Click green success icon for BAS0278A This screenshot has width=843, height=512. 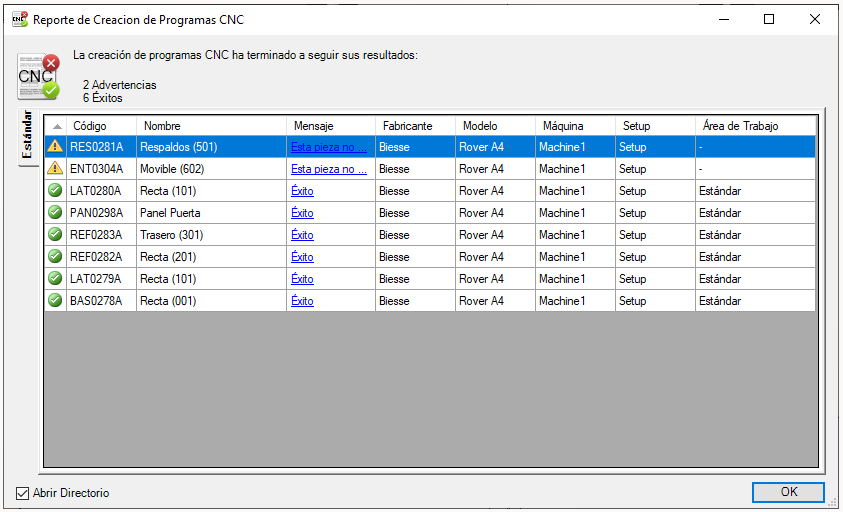click(55, 300)
